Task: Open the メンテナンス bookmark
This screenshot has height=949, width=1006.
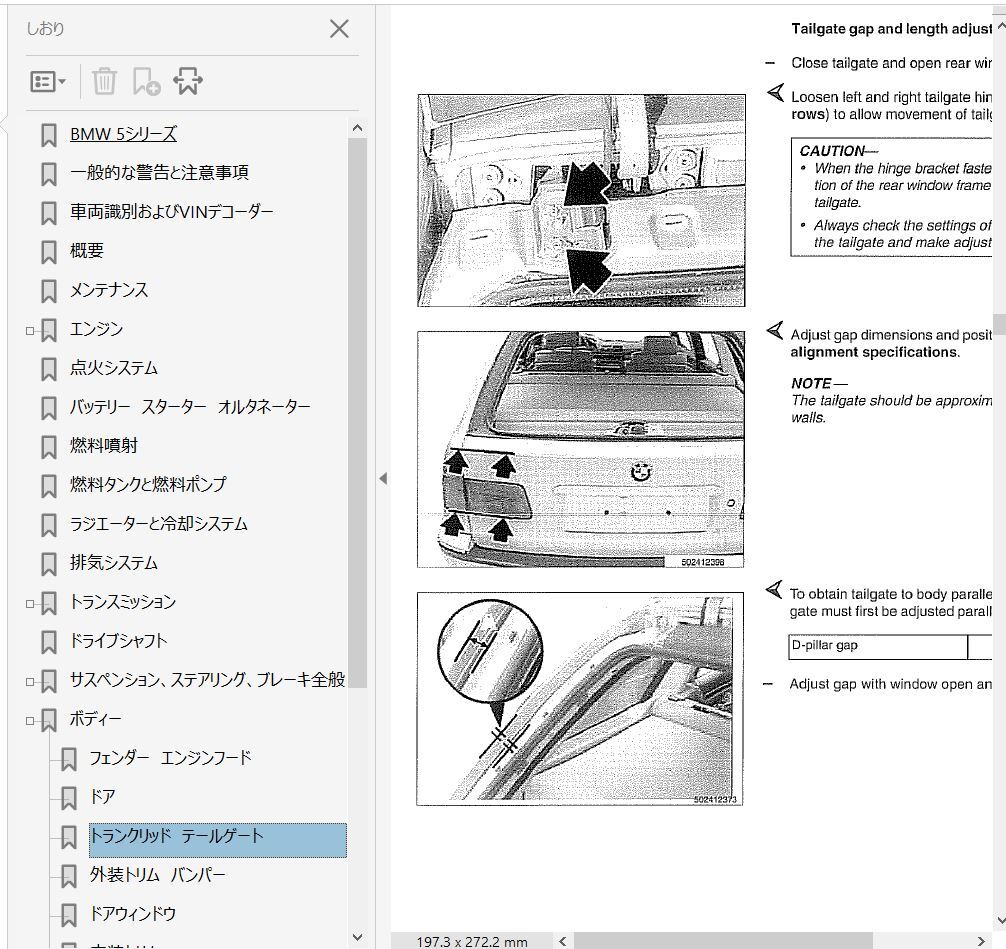Action: pyautogui.click(x=109, y=290)
